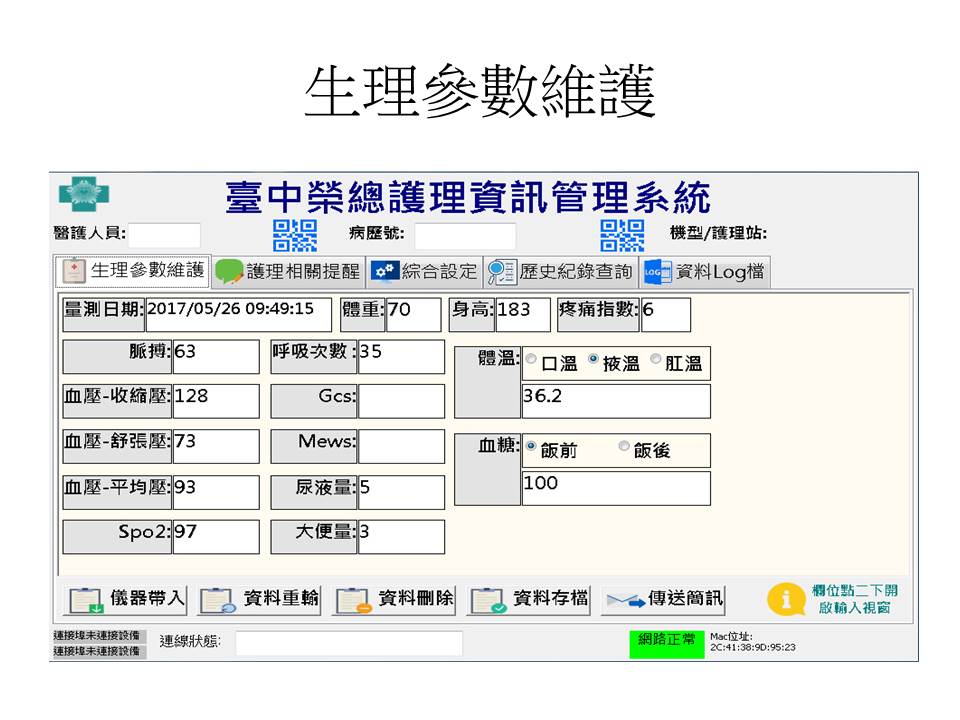
Task: Click the 疼痛指數 field showing 6
Action: (666, 315)
